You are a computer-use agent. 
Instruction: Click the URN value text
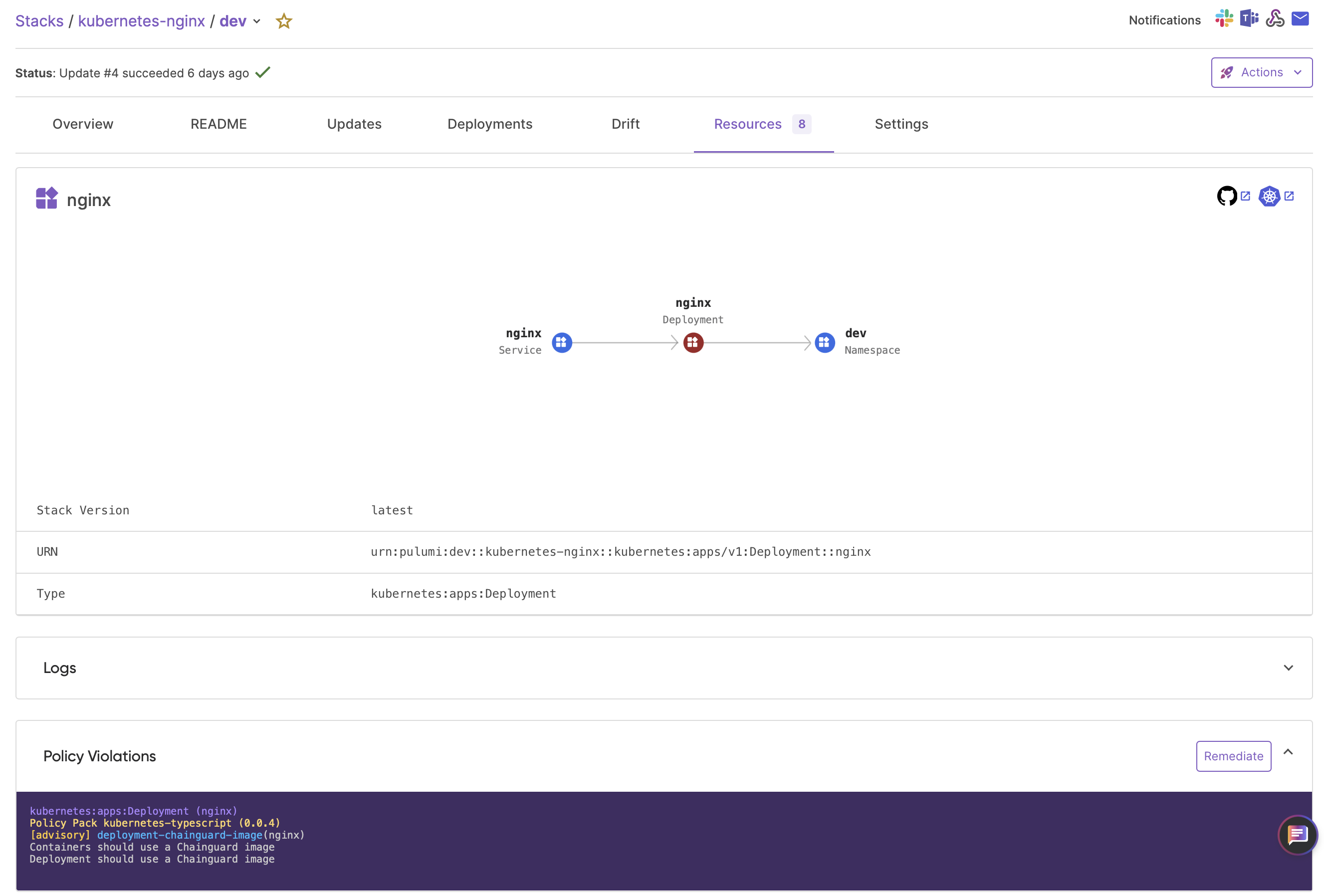pos(621,551)
